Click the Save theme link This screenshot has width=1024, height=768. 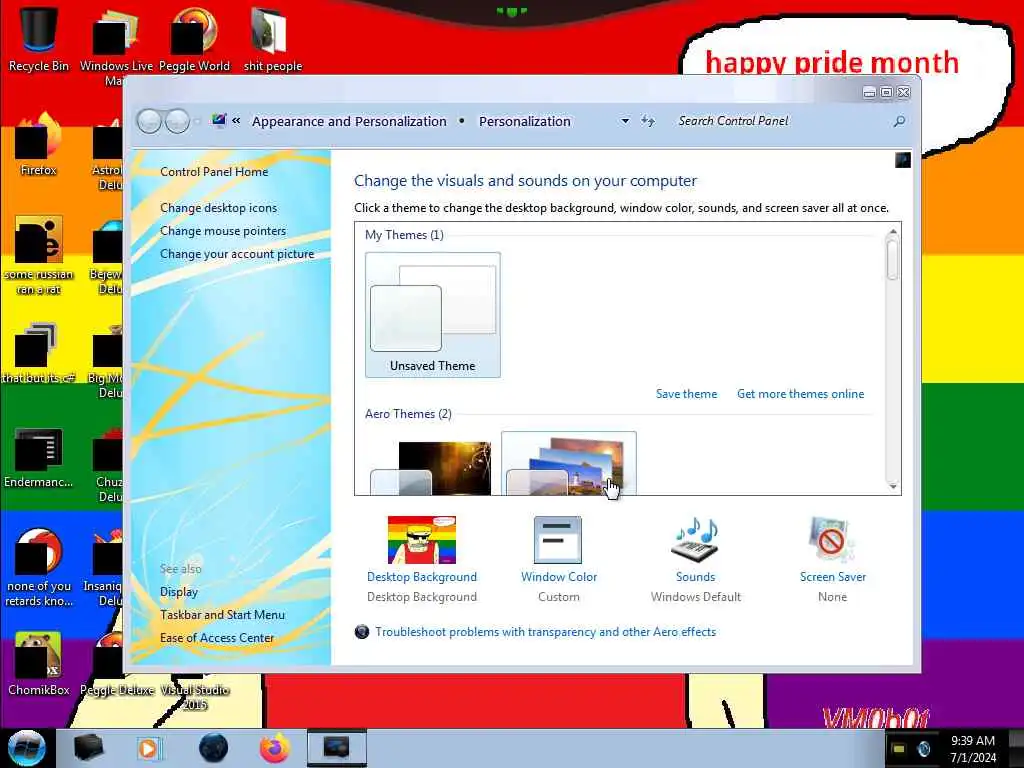(x=686, y=394)
